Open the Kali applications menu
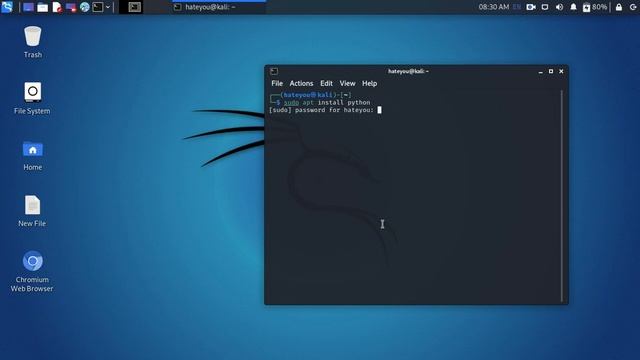The image size is (640, 360). click(x=7, y=7)
